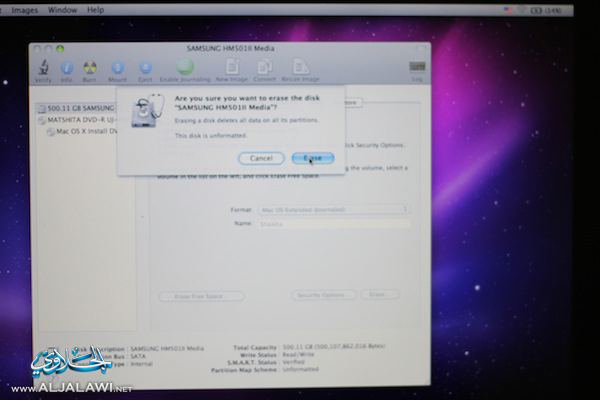Click the Convert toolbar icon
This screenshot has height=400, width=600.
[x=264, y=67]
